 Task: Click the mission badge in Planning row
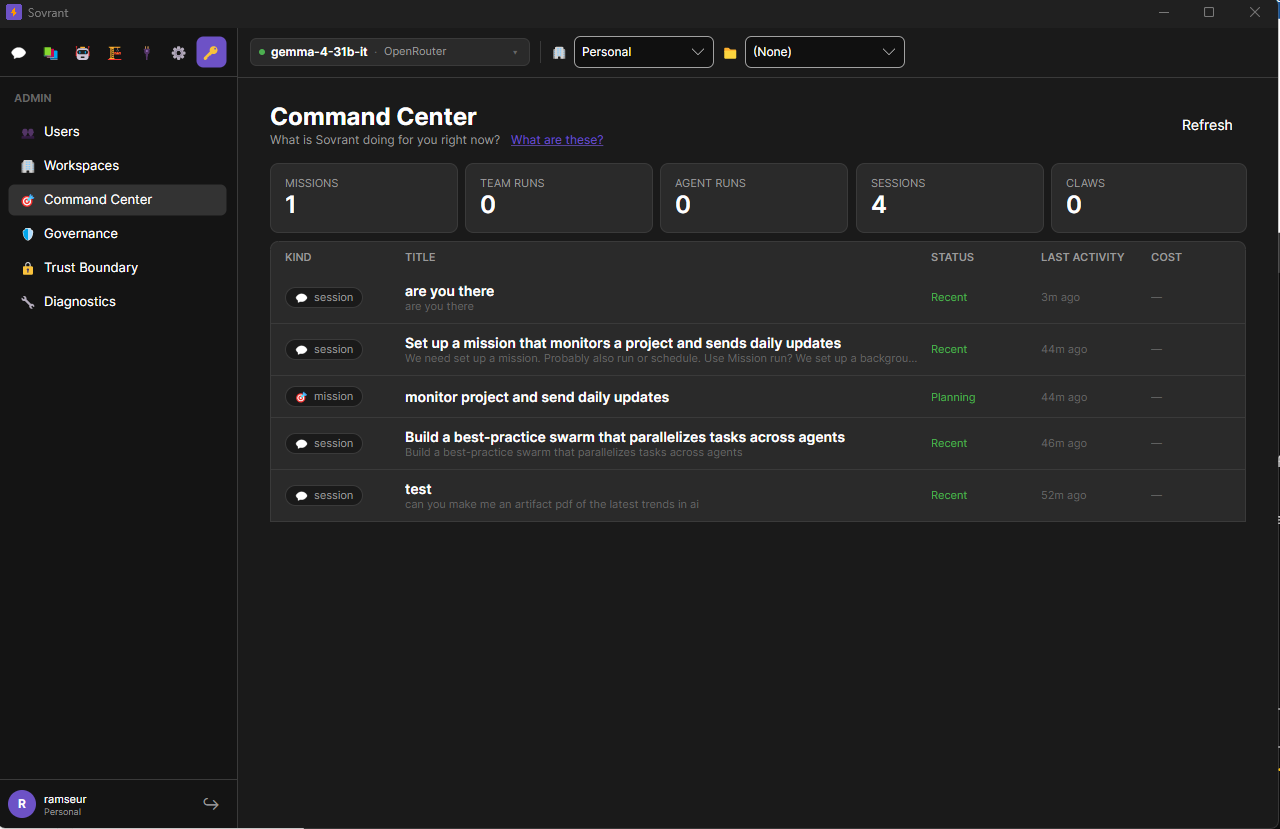point(324,397)
